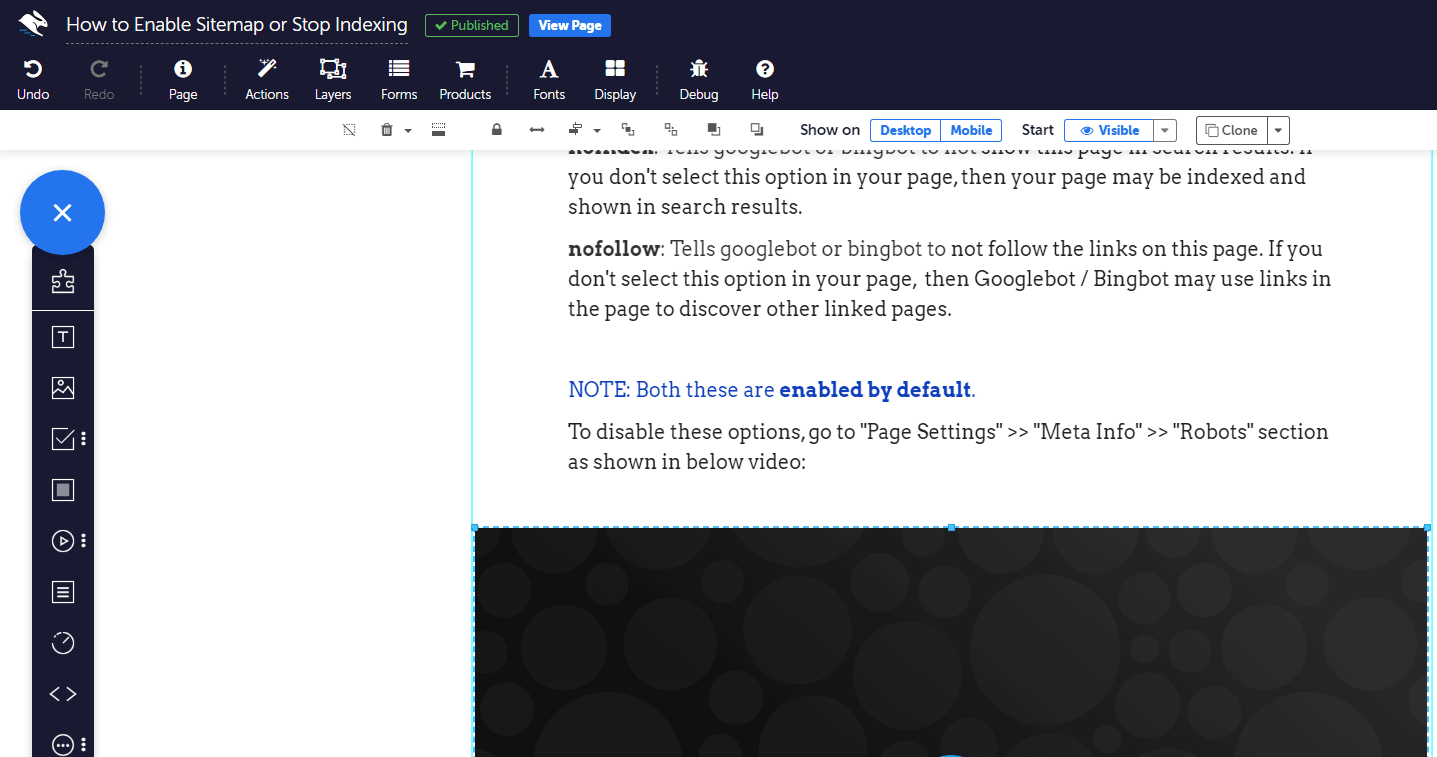Select the Text element tool
The image size is (1437, 757).
tap(63, 336)
